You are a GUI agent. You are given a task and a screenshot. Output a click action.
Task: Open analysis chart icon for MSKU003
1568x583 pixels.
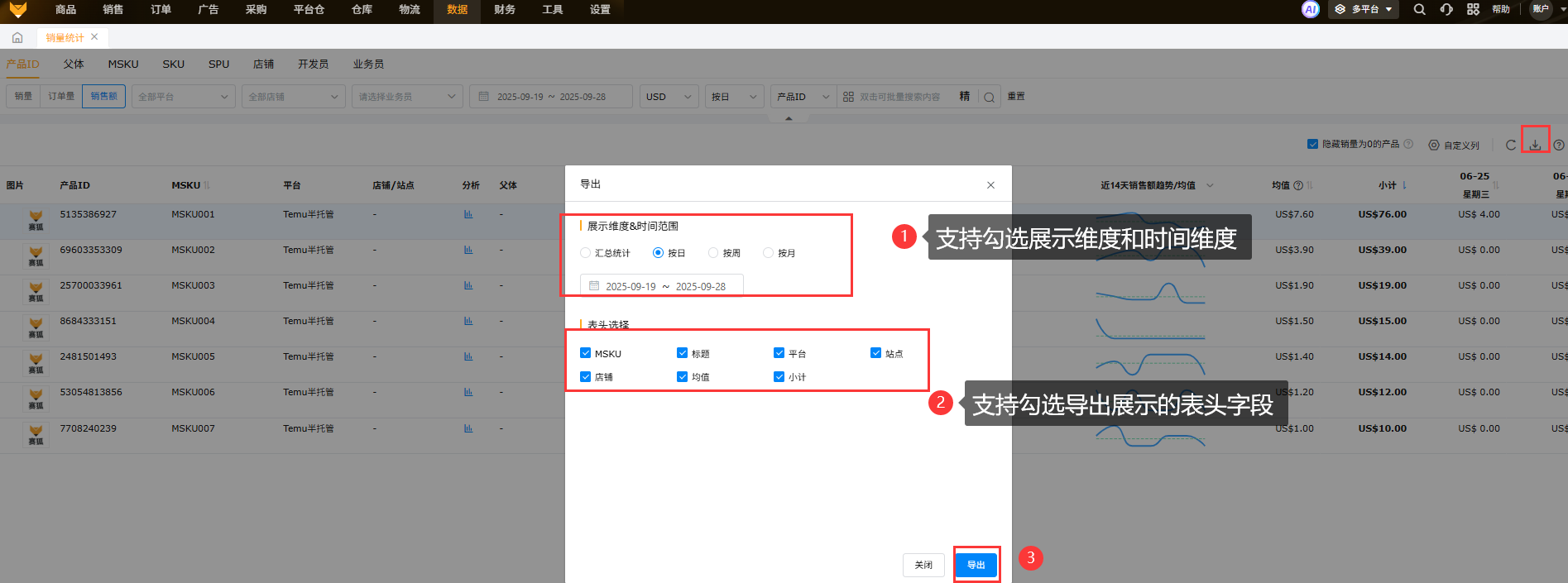point(468,285)
